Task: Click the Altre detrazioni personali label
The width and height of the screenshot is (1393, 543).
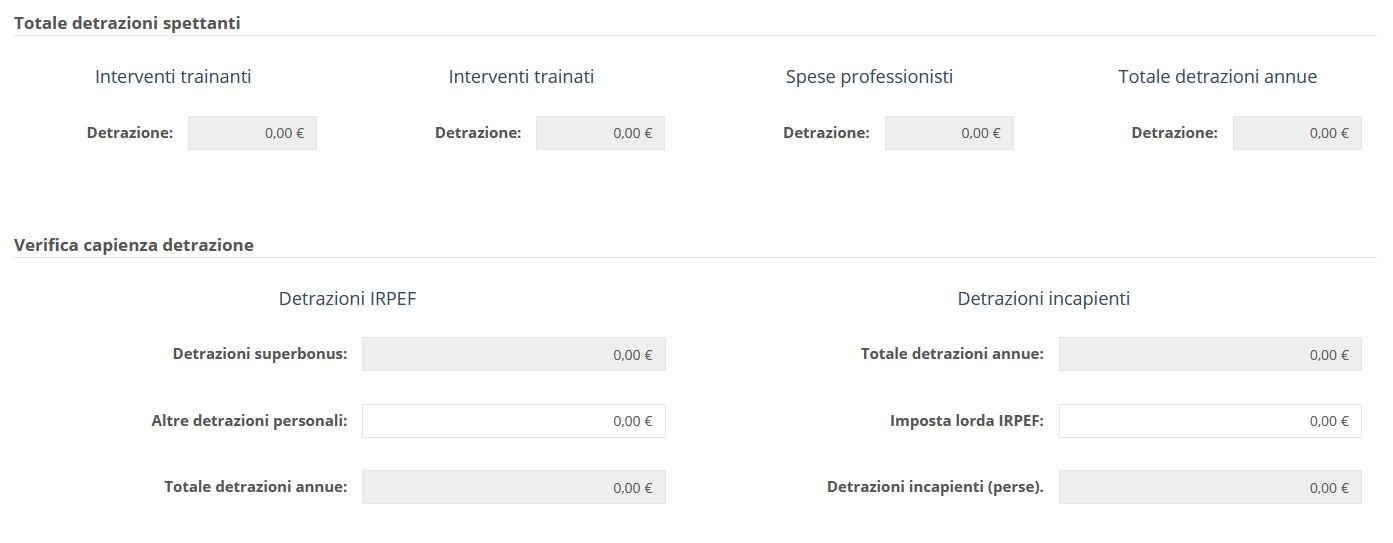Action: click(250, 421)
